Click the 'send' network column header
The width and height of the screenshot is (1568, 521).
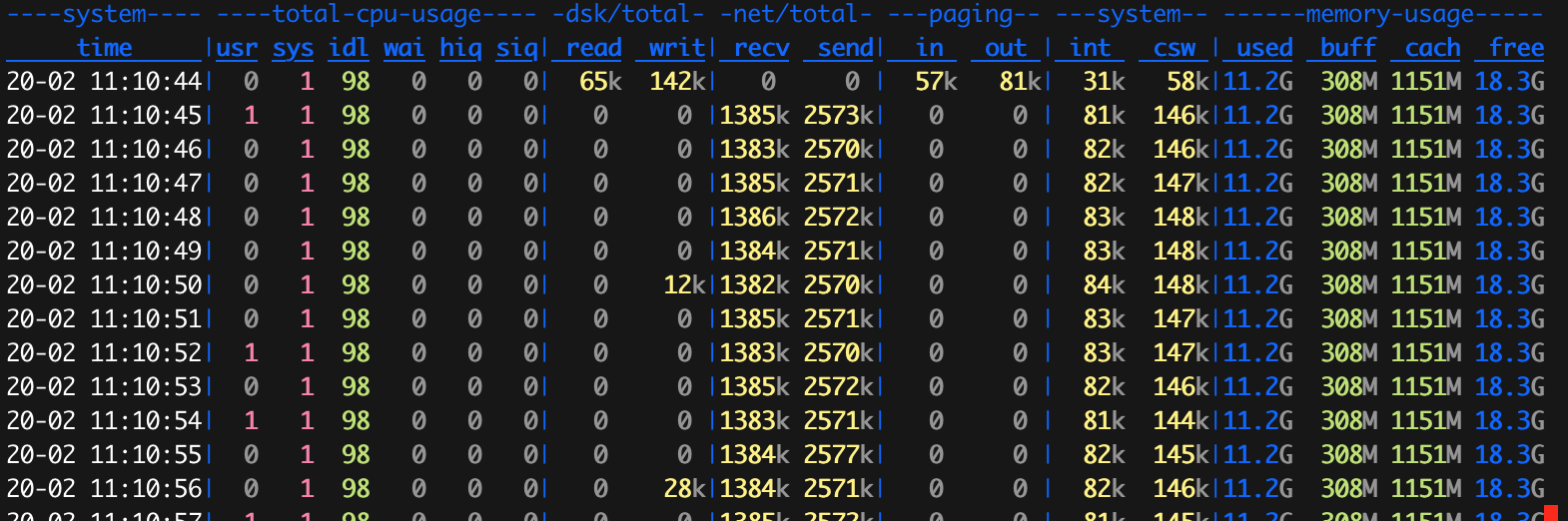(x=845, y=48)
